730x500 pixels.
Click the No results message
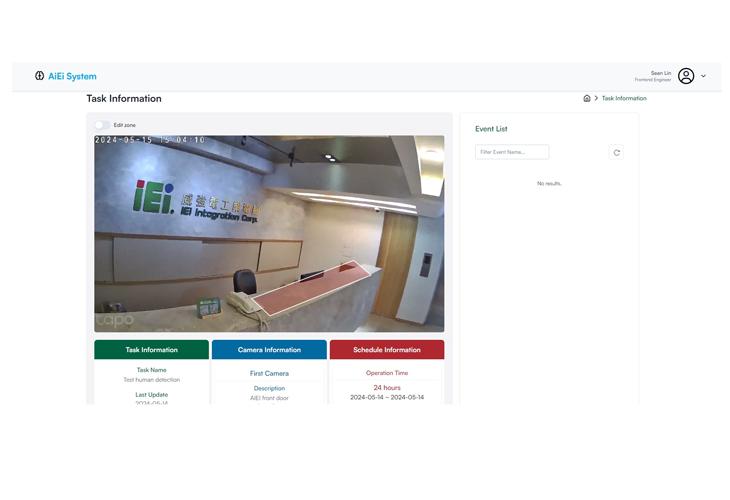pos(549,183)
